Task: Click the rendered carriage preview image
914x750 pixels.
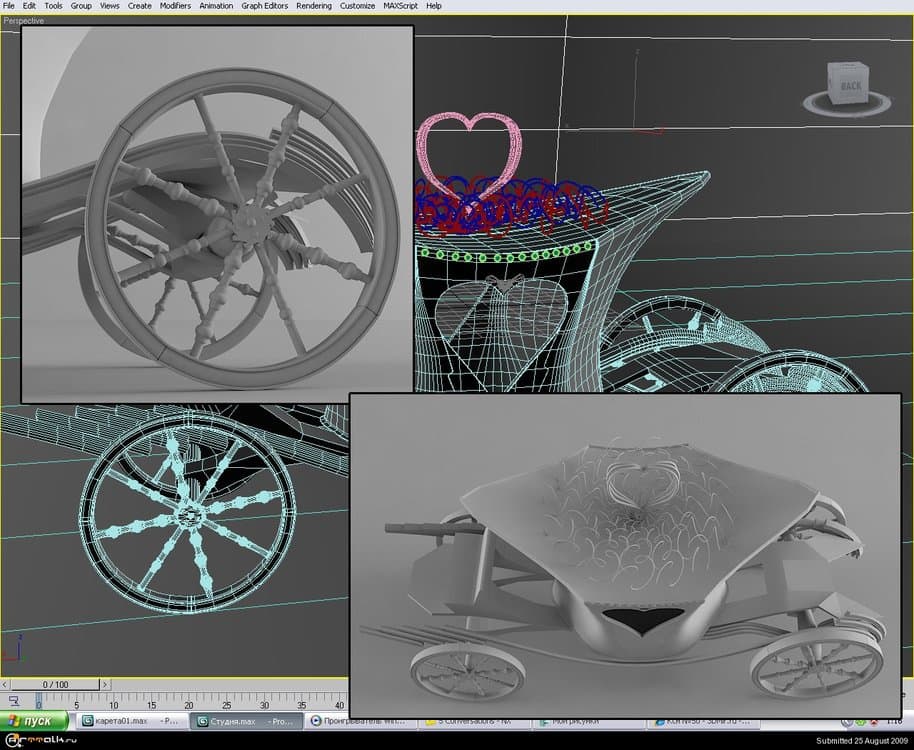Action: pyautogui.click(x=625, y=555)
